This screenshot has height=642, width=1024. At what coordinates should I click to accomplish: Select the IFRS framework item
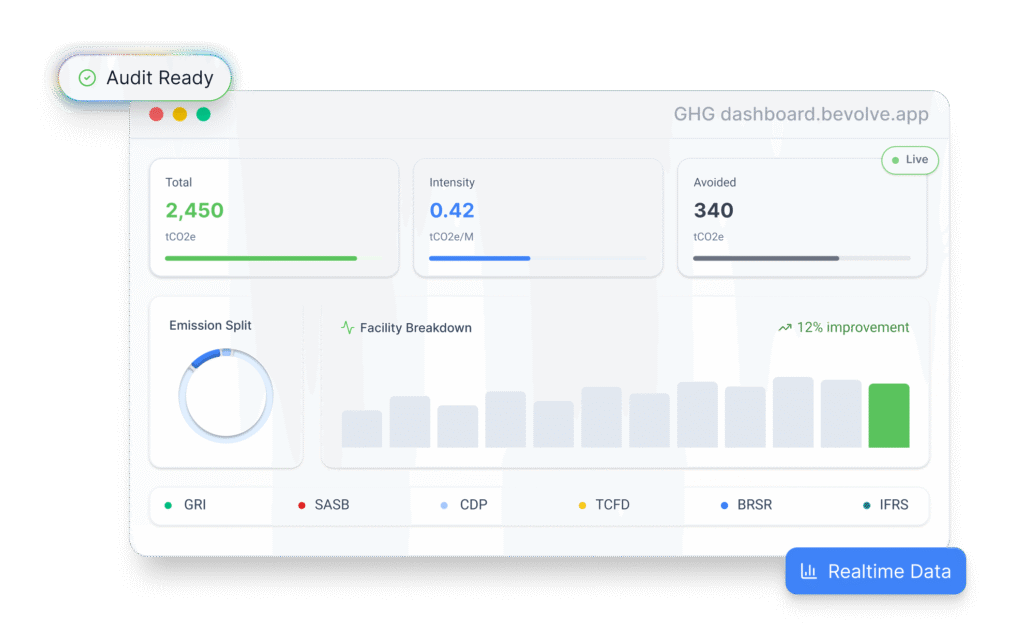point(887,505)
